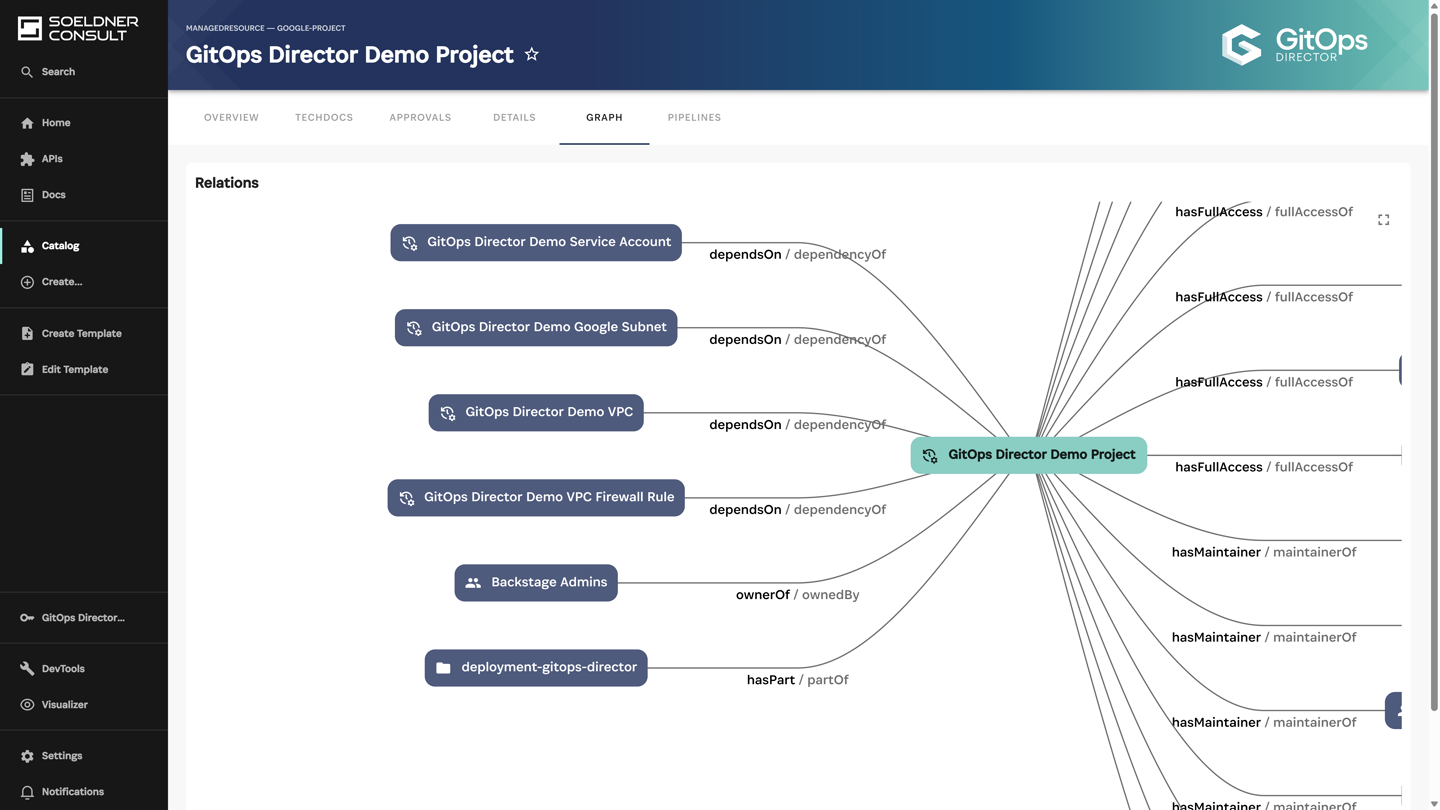The image size is (1440, 810).
Task: Select the GitOps Director Demo Service Account node
Action: [536, 243]
